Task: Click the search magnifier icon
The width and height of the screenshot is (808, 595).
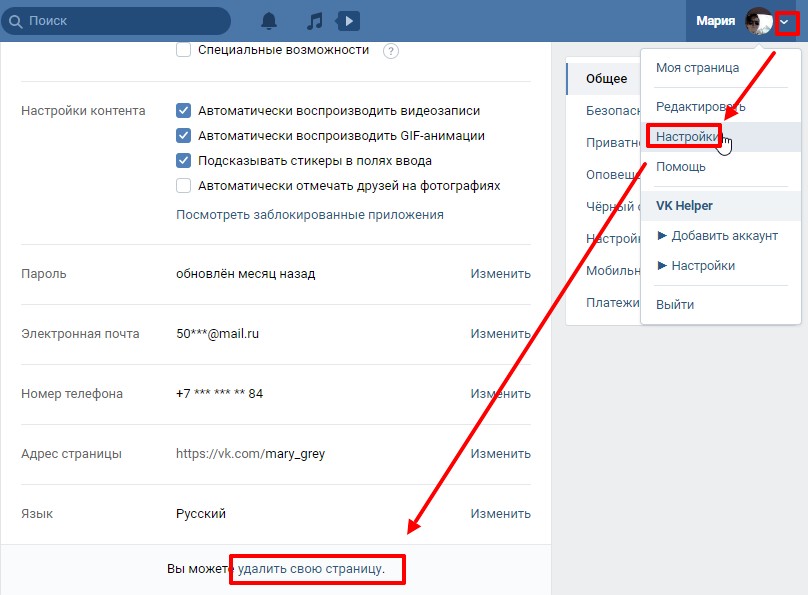Action: coord(15,21)
